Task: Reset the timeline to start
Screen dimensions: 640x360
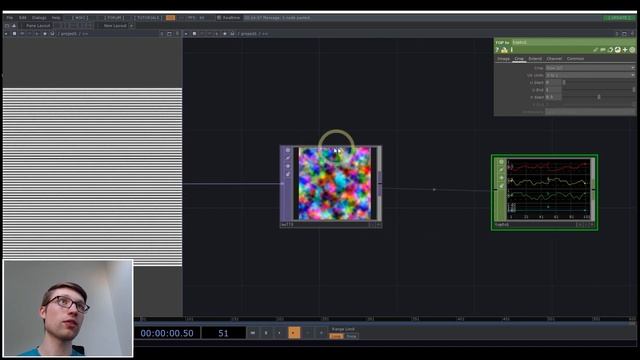Action: (253, 333)
